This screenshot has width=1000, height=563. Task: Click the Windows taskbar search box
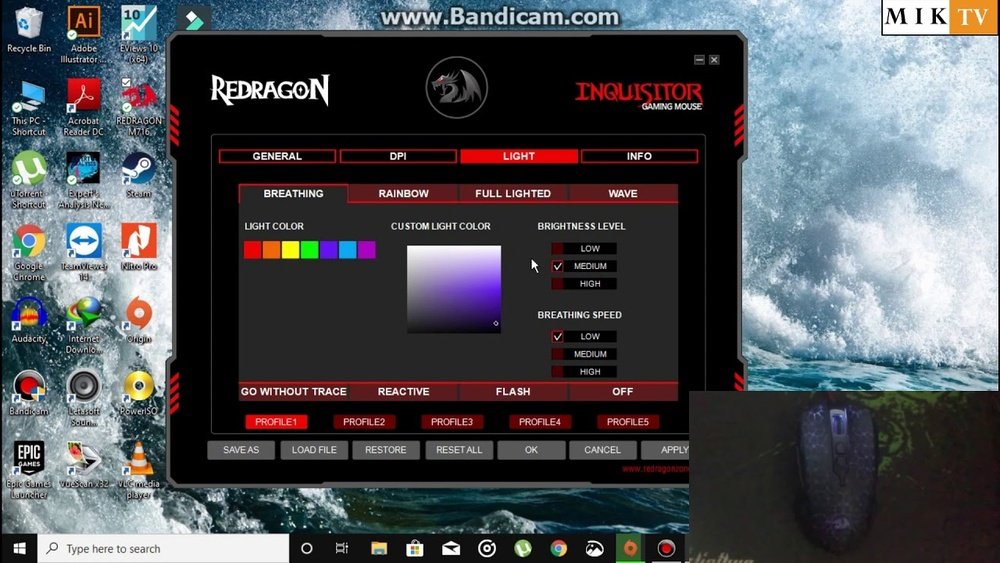coord(165,548)
